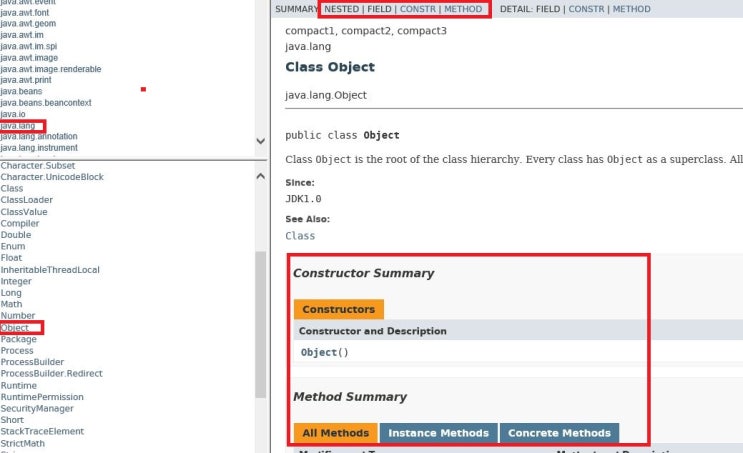Image resolution: width=743 pixels, height=453 pixels.
Task: Open StrictMath class
Action: [22, 444]
